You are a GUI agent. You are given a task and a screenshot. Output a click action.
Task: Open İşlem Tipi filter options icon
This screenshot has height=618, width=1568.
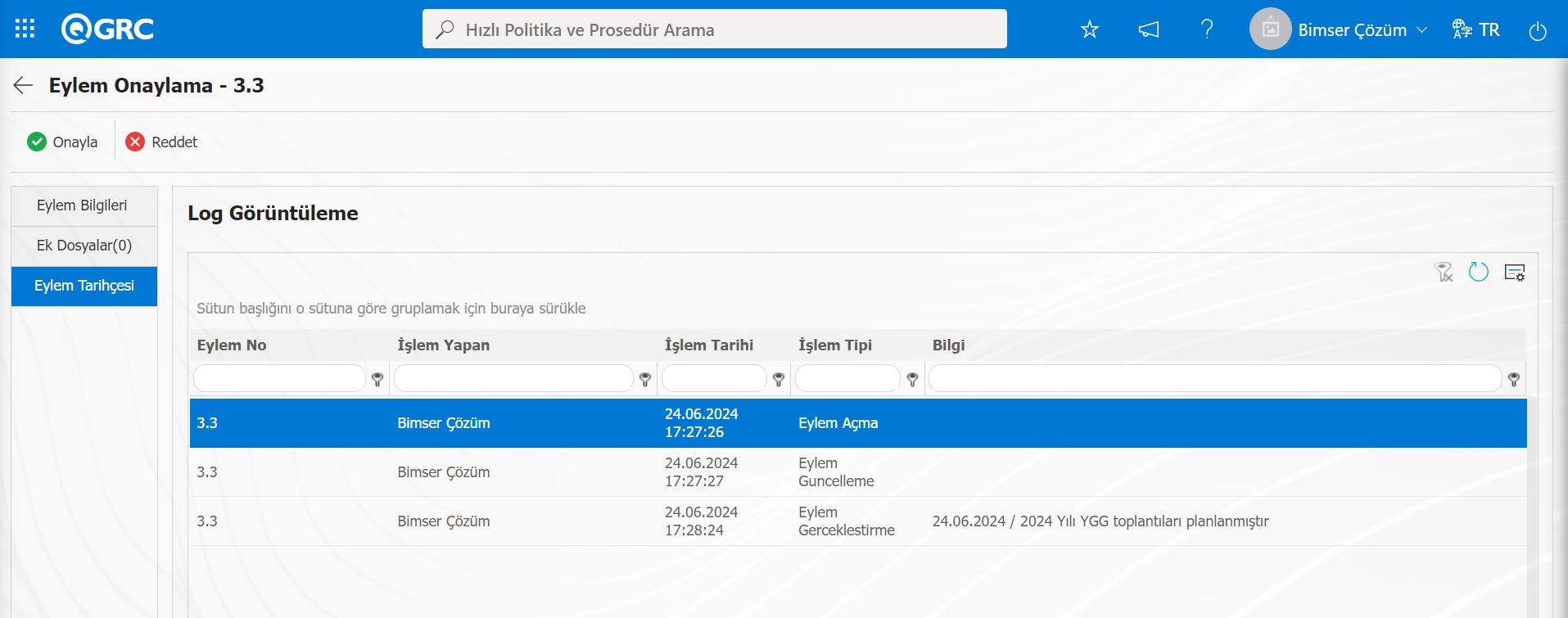[x=912, y=379]
